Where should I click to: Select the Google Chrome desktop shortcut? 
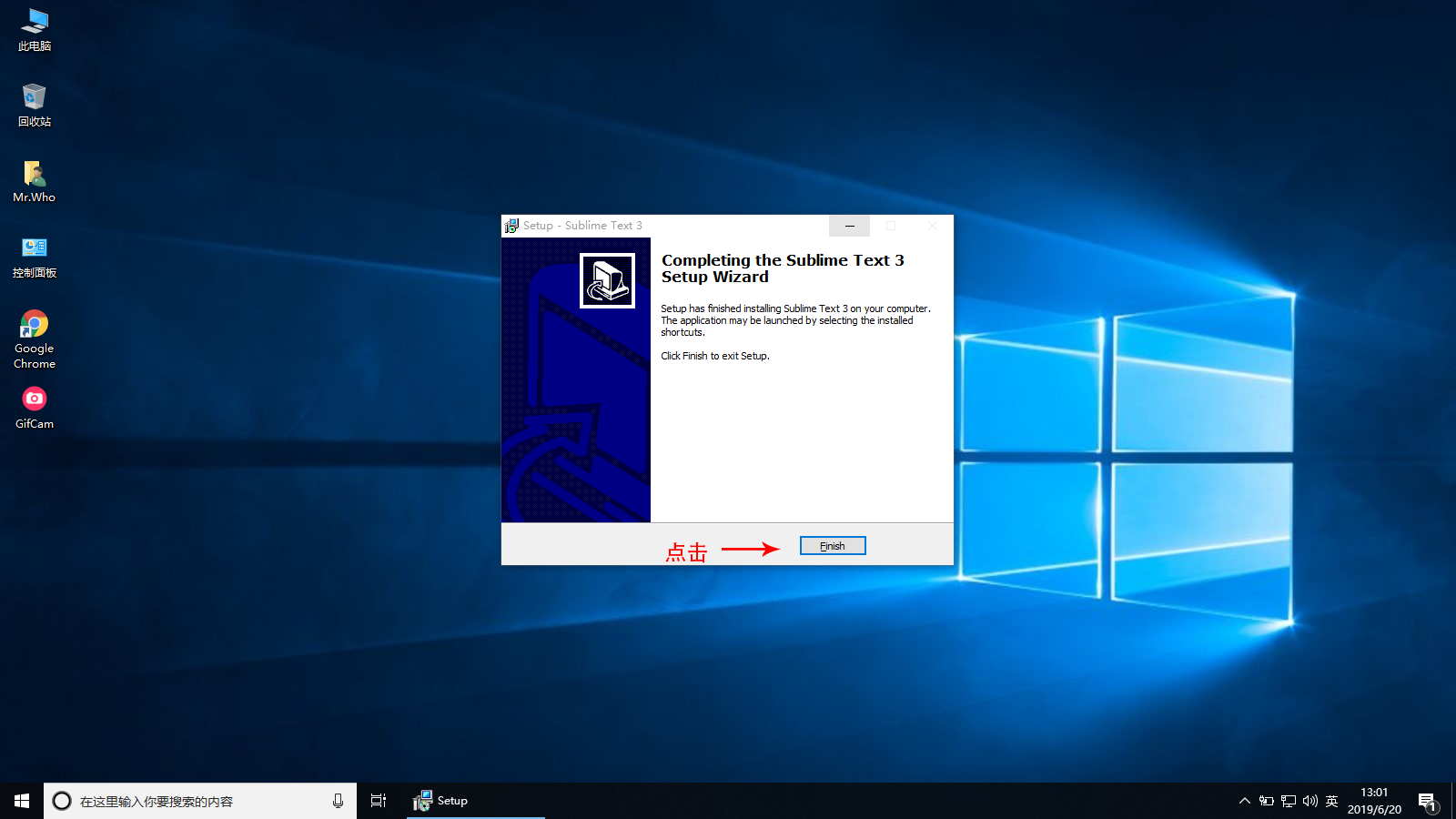[35, 339]
